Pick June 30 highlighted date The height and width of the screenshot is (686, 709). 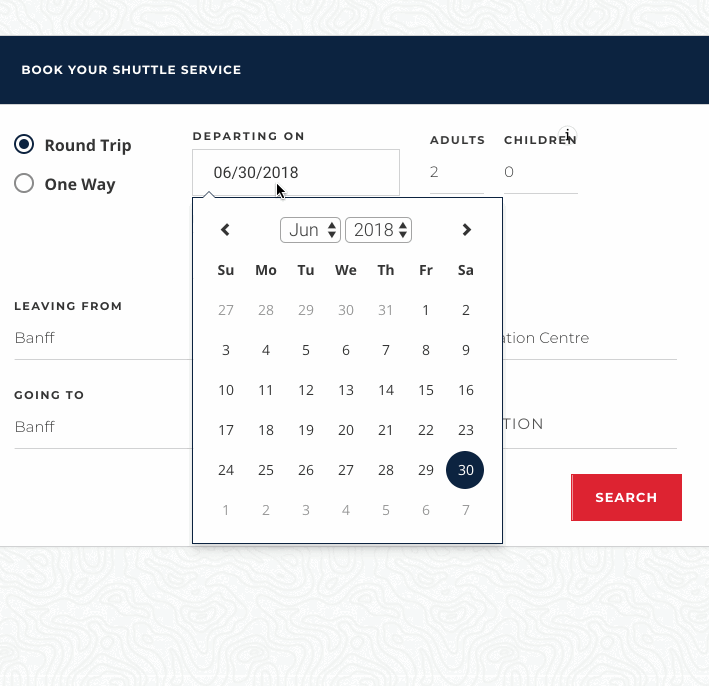pos(465,470)
